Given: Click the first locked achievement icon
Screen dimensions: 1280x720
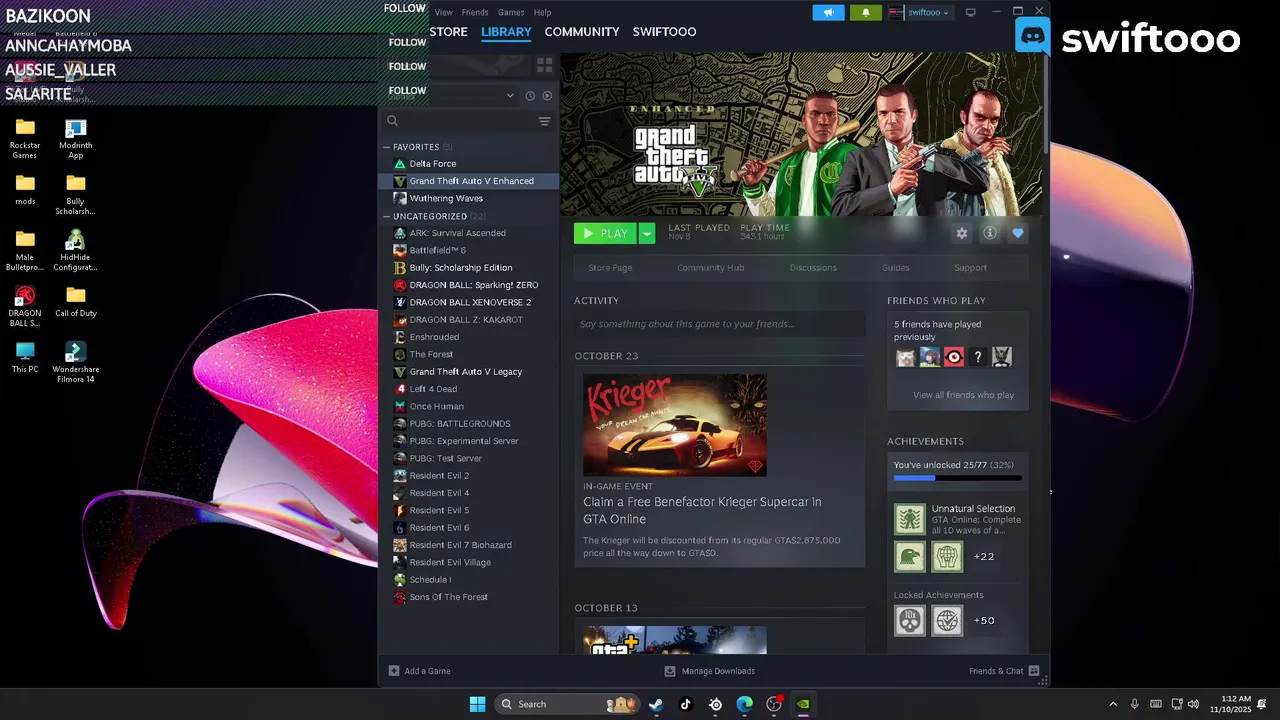Looking at the screenshot, I should pyautogui.click(x=910, y=621).
